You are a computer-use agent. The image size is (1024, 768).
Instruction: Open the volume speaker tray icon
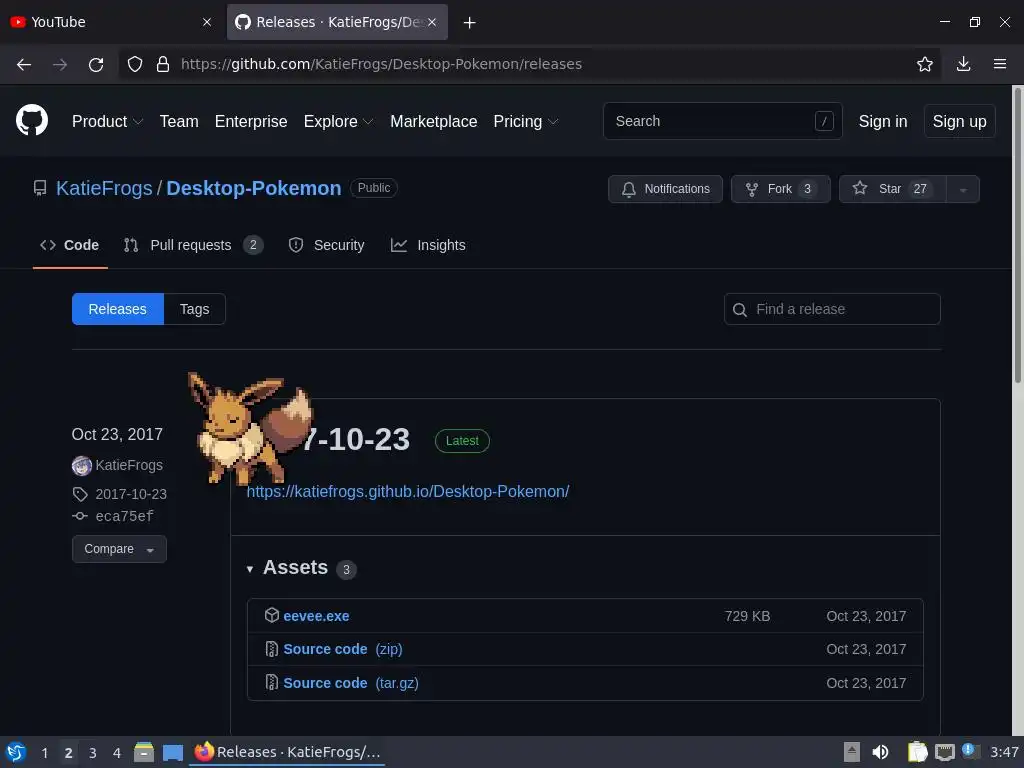[880, 752]
